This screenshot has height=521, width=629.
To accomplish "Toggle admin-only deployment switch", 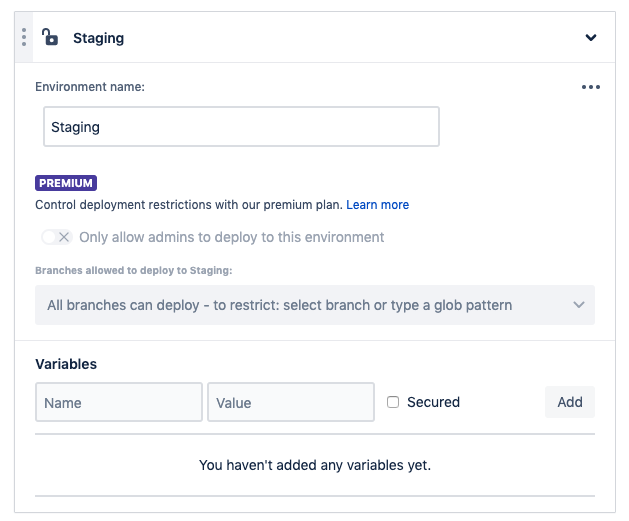I will (56, 237).
